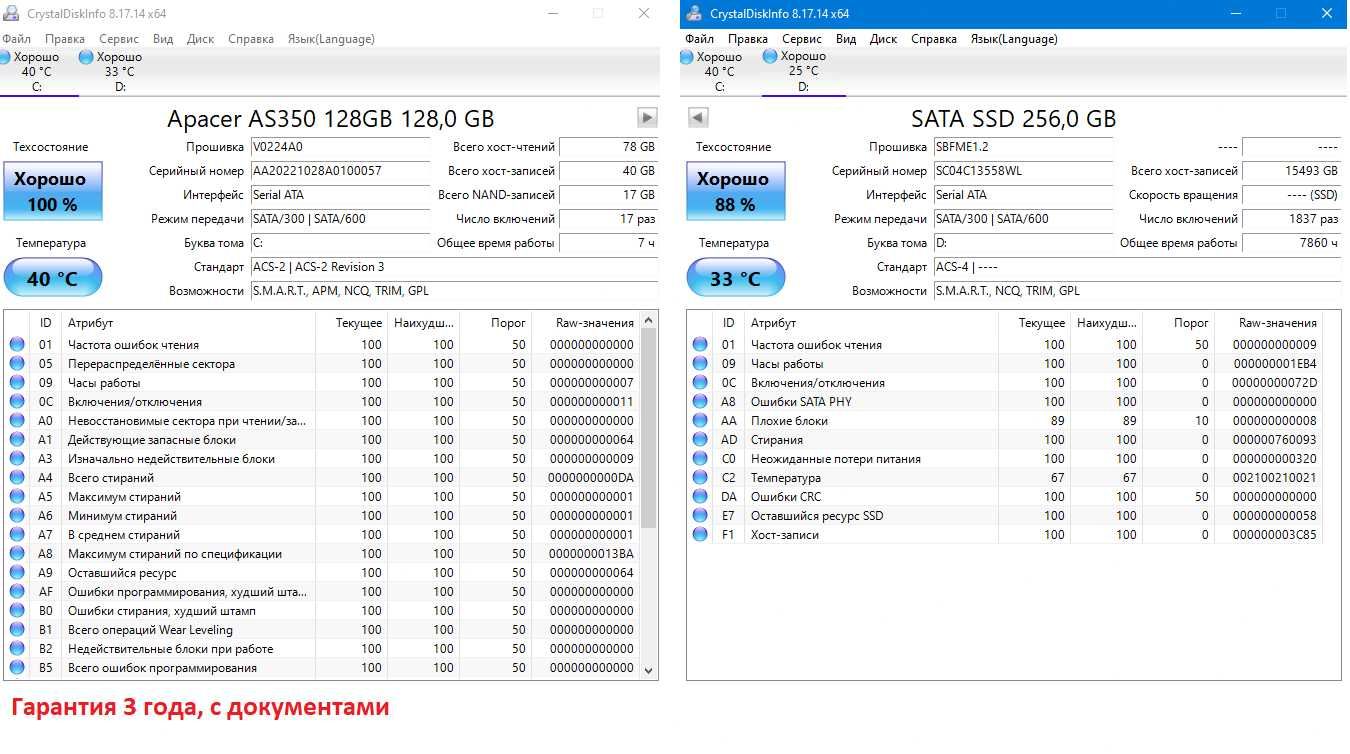This screenshot has height=754, width=1350.
Task: Click status orb for Оставшийся ресурс row
Action: (17, 573)
